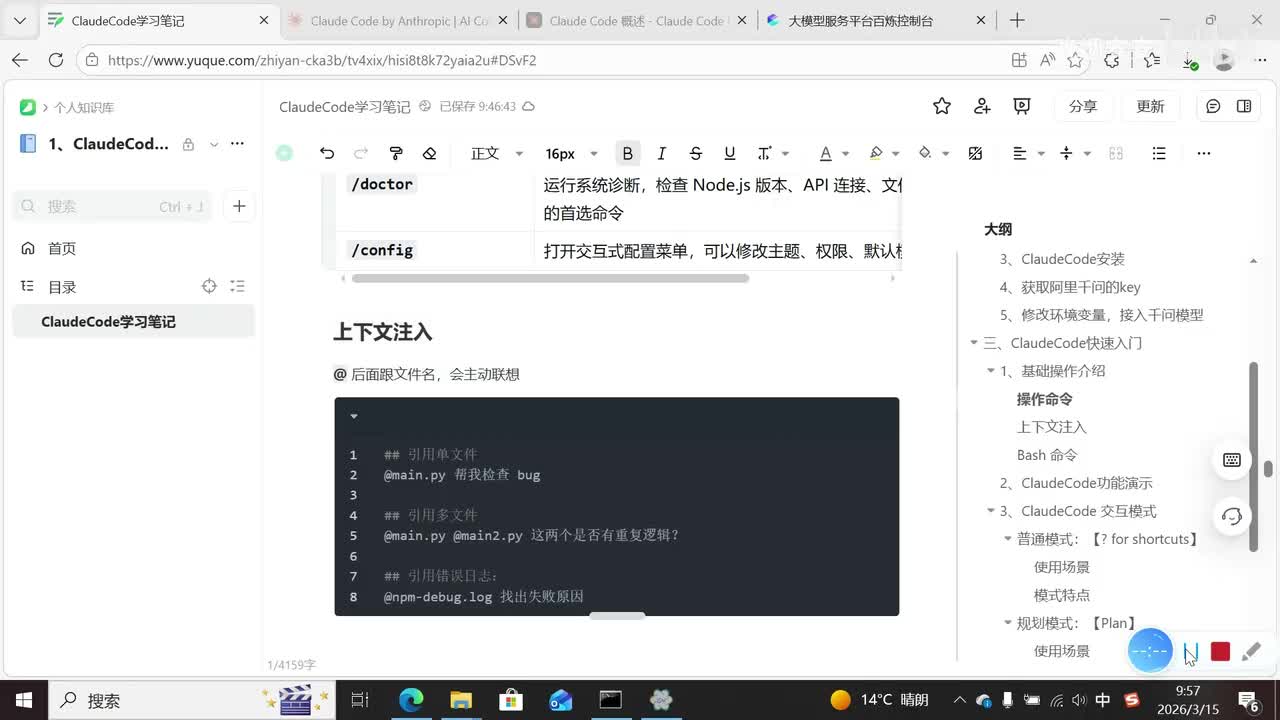The height and width of the screenshot is (720, 1280).
Task: Click the keyboard shortcut floating icon
Action: (1232, 460)
